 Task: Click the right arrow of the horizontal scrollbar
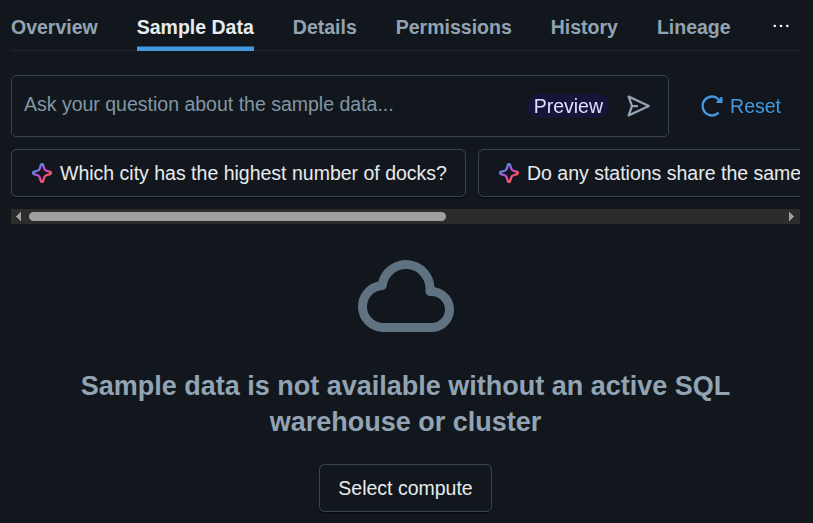[x=792, y=216]
